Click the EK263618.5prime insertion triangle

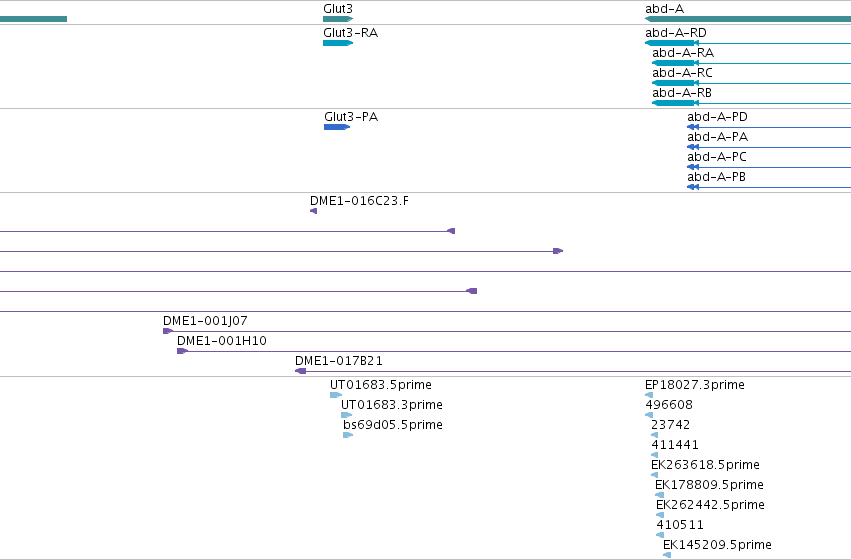click(x=654, y=475)
